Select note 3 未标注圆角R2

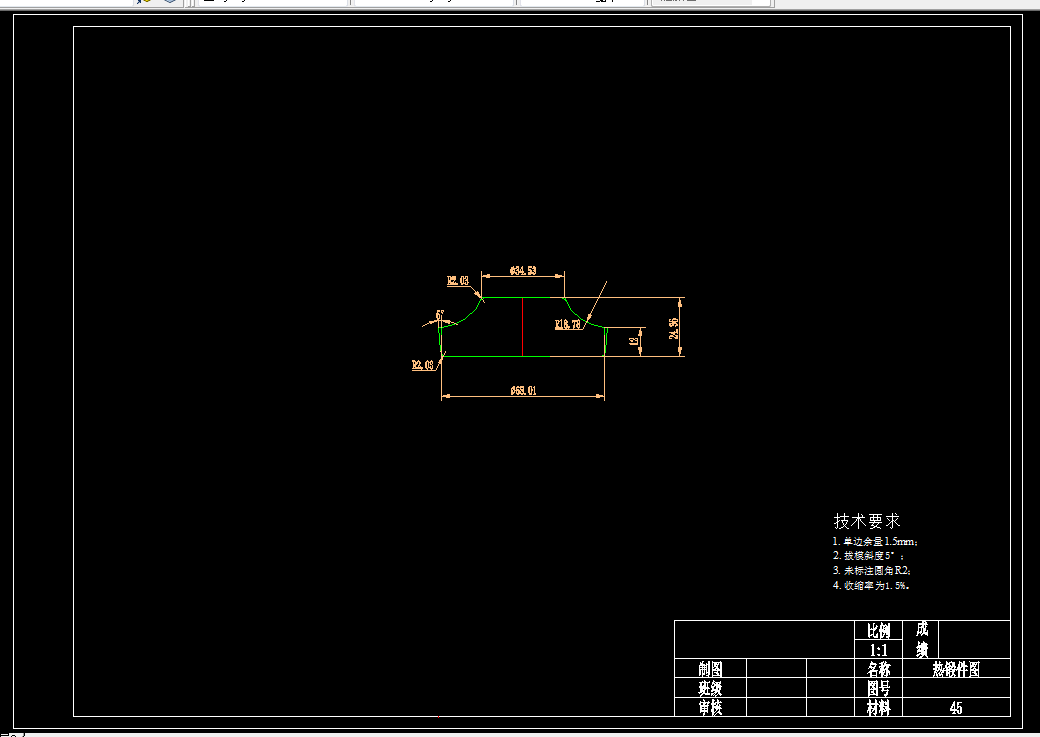[872, 570]
